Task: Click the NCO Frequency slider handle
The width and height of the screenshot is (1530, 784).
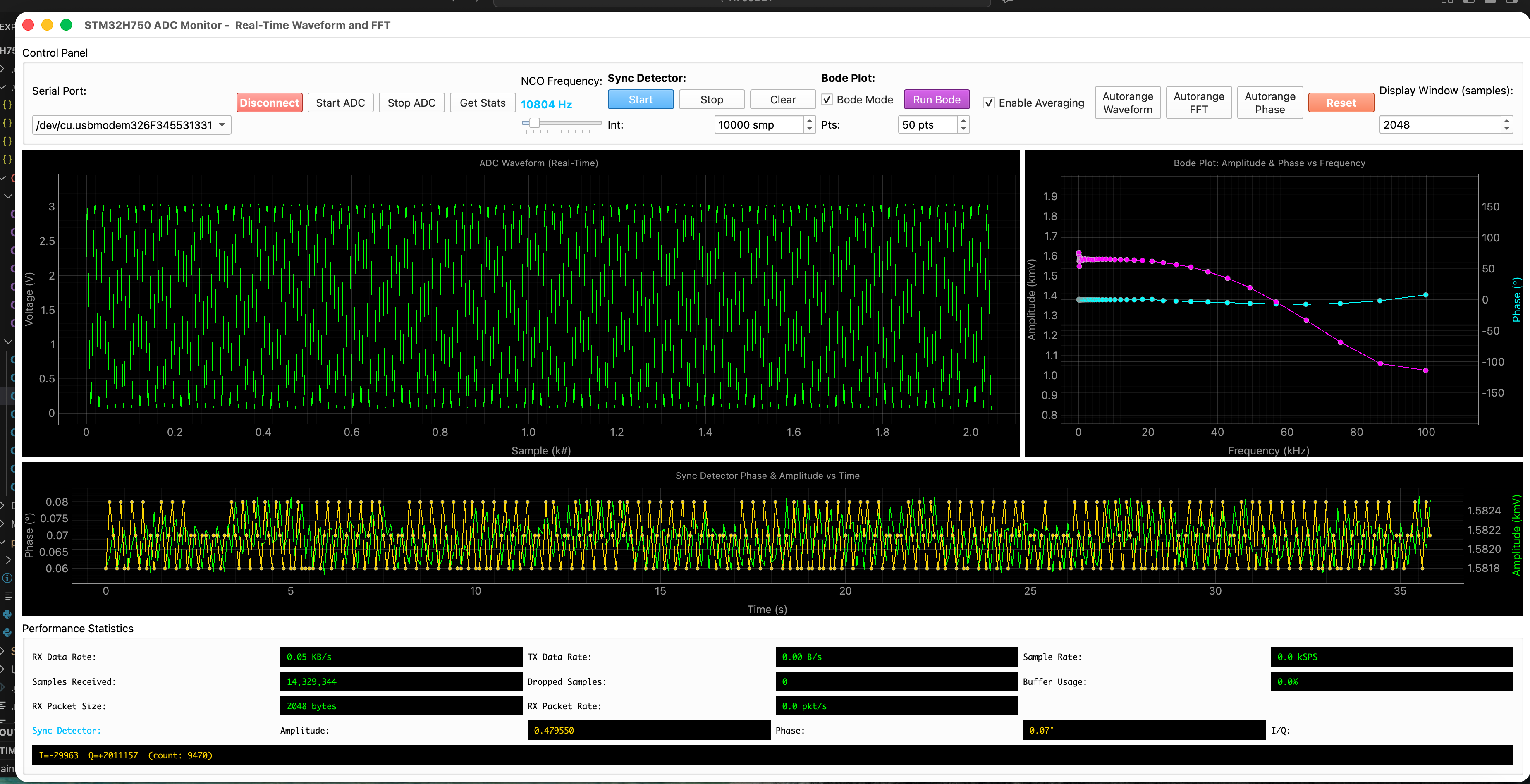Action: [535, 123]
